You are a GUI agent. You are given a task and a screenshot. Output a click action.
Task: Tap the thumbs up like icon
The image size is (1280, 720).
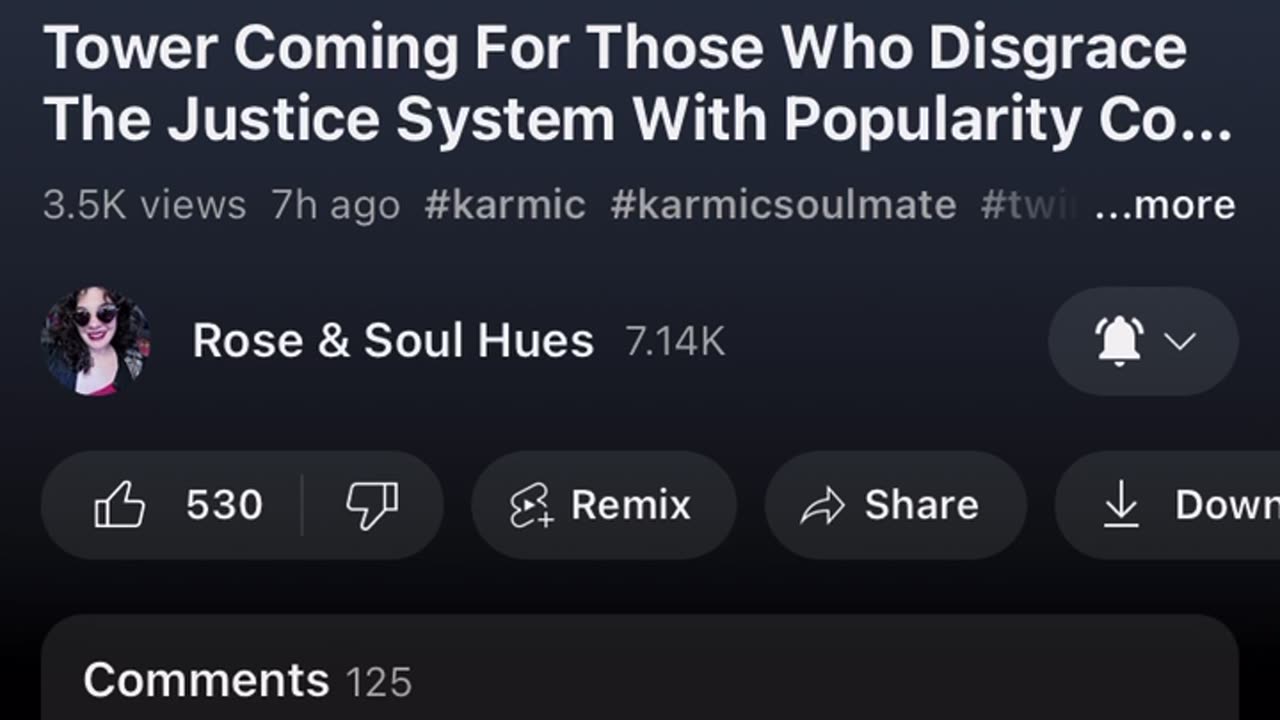tap(120, 505)
